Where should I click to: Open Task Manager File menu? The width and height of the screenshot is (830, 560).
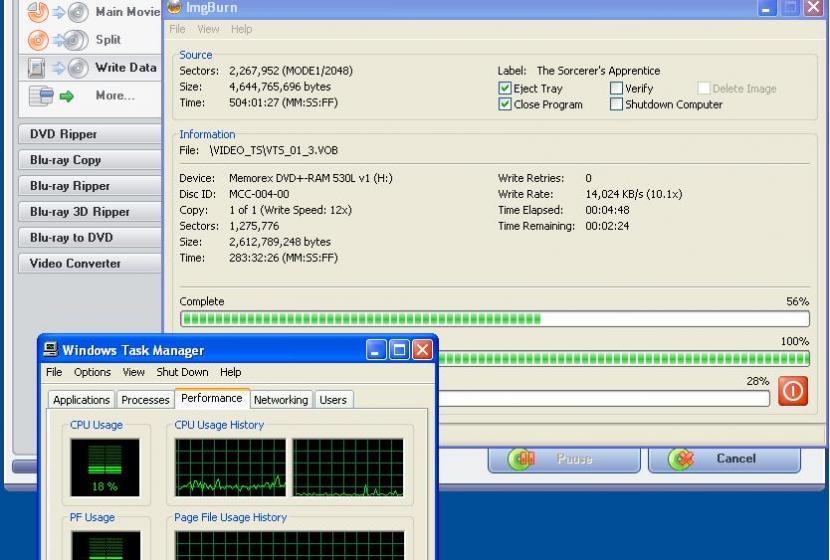pos(54,372)
